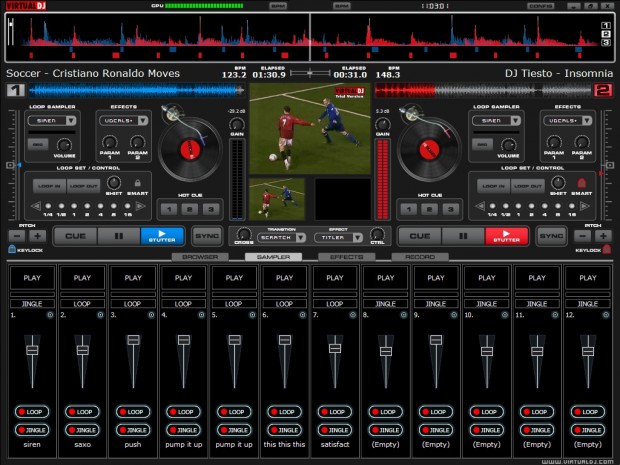Toggle Deck 2 keylock padlock

tap(607, 250)
